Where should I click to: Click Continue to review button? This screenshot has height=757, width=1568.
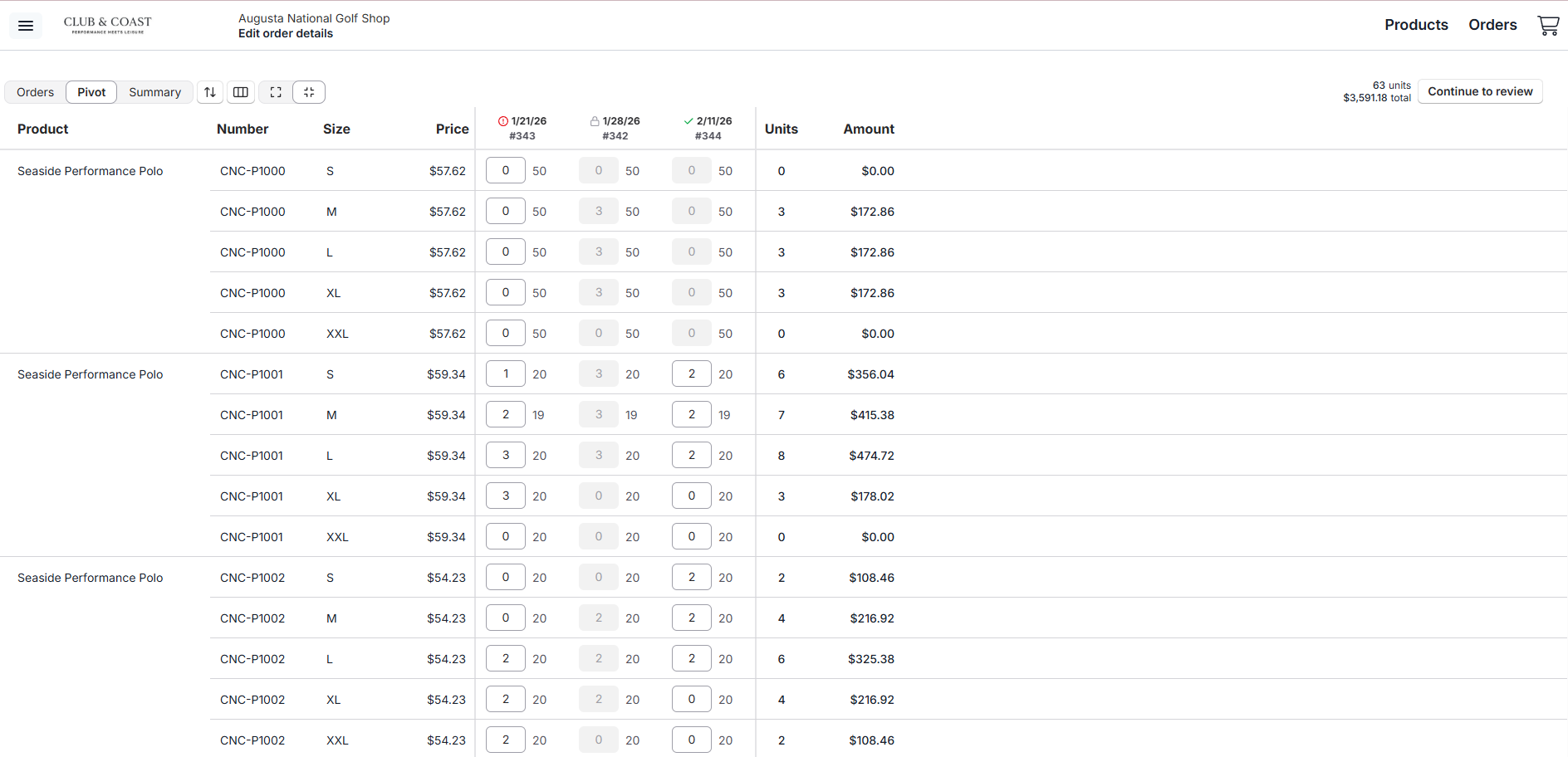click(1480, 91)
